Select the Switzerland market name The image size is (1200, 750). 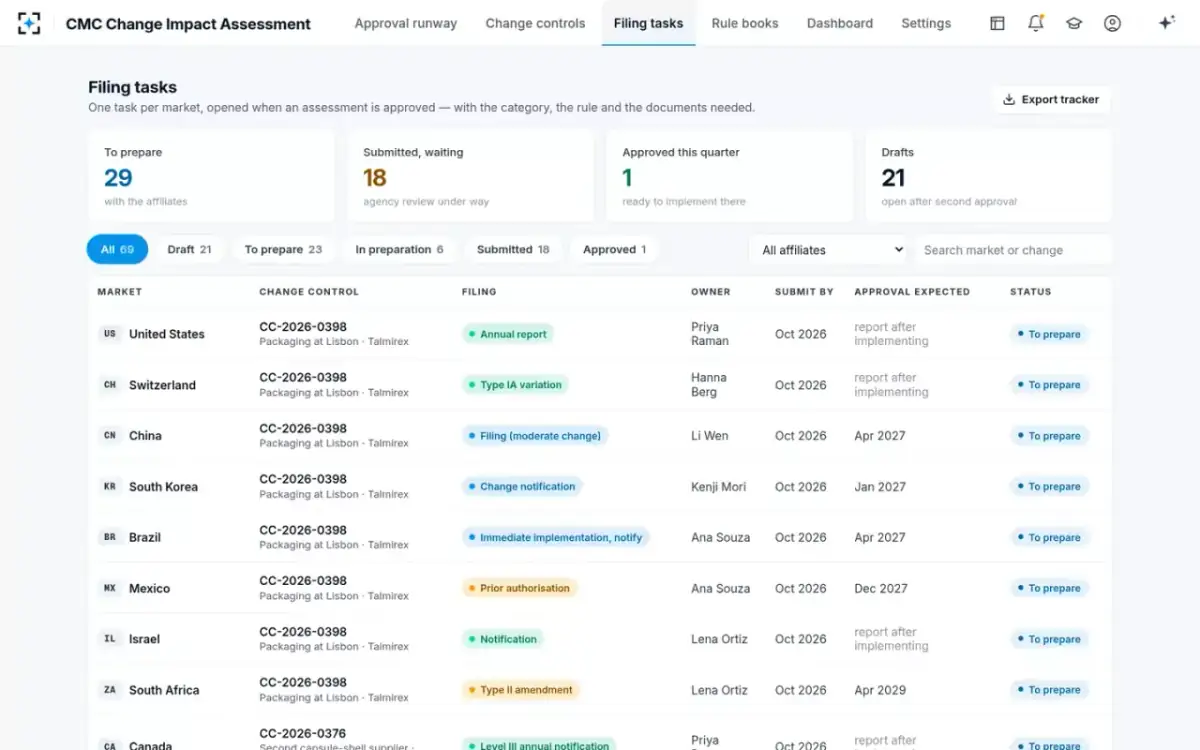point(162,385)
